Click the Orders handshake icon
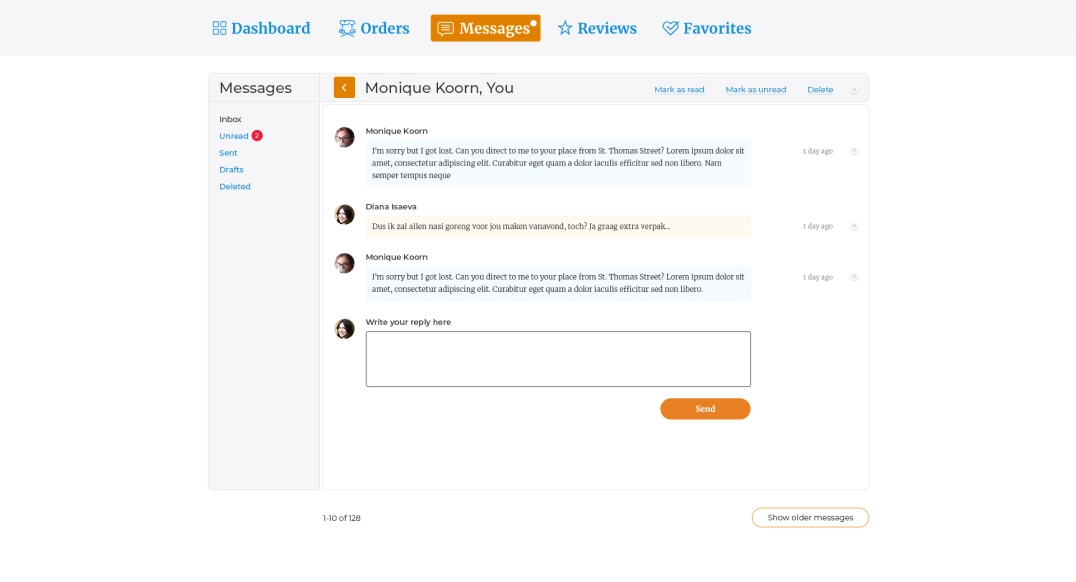The image size is (1076, 582). pos(347,28)
